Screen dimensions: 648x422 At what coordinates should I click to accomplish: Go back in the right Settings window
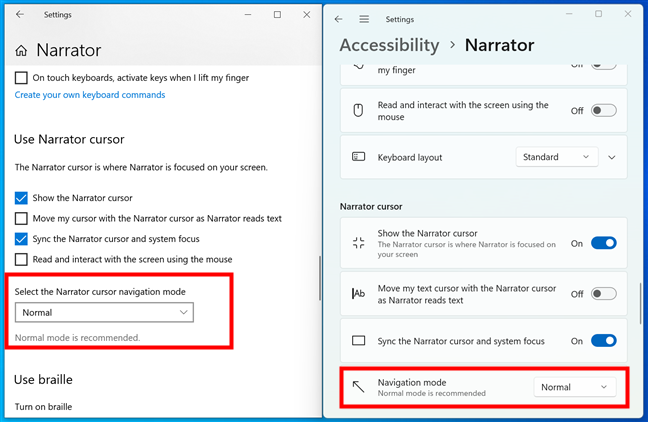click(338, 19)
